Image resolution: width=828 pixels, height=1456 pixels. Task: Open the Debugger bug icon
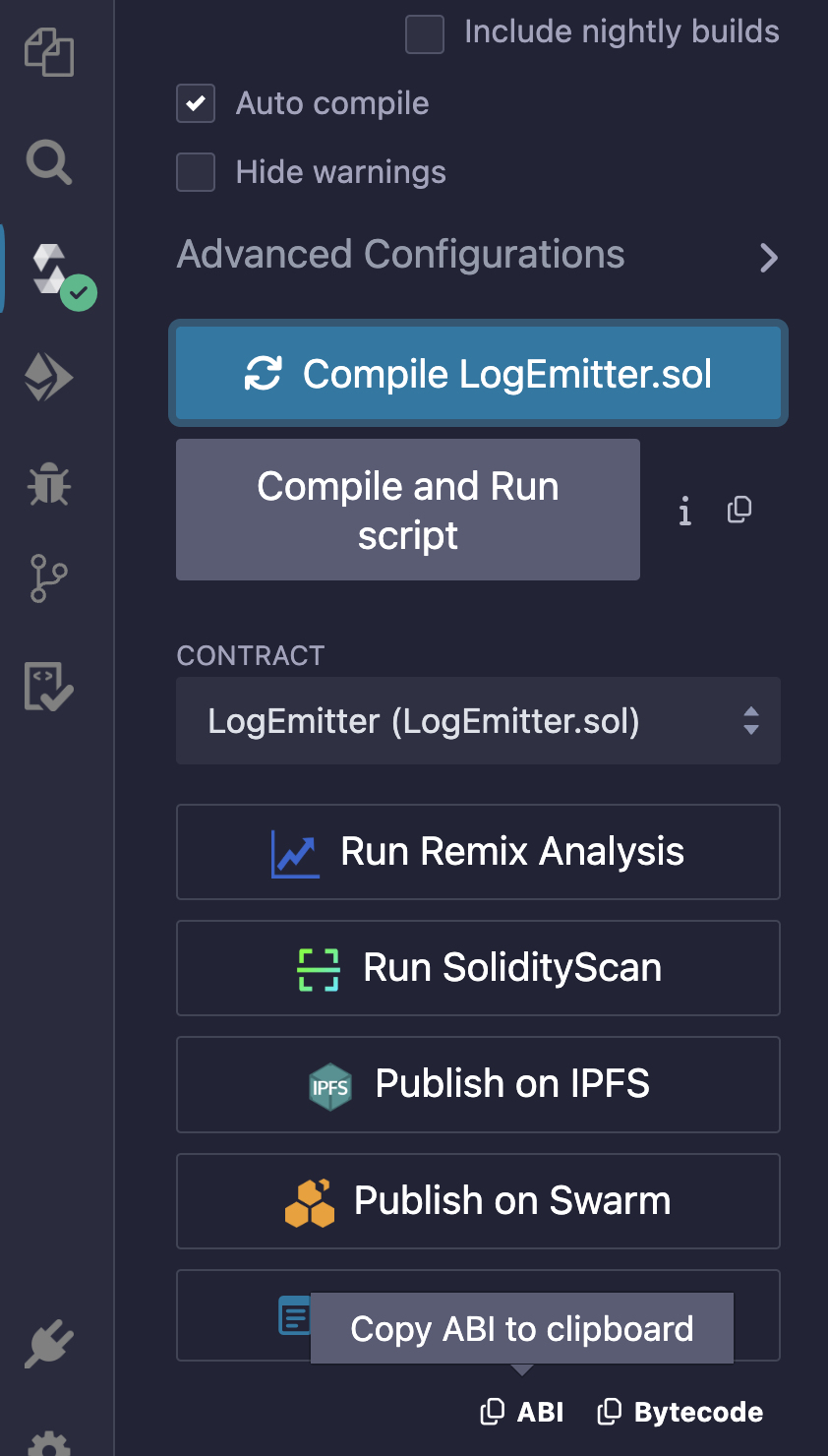[x=49, y=484]
